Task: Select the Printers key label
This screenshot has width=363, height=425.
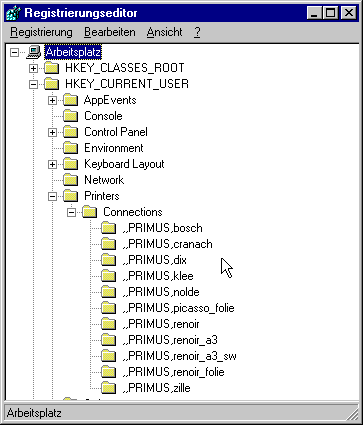Action: (102, 196)
